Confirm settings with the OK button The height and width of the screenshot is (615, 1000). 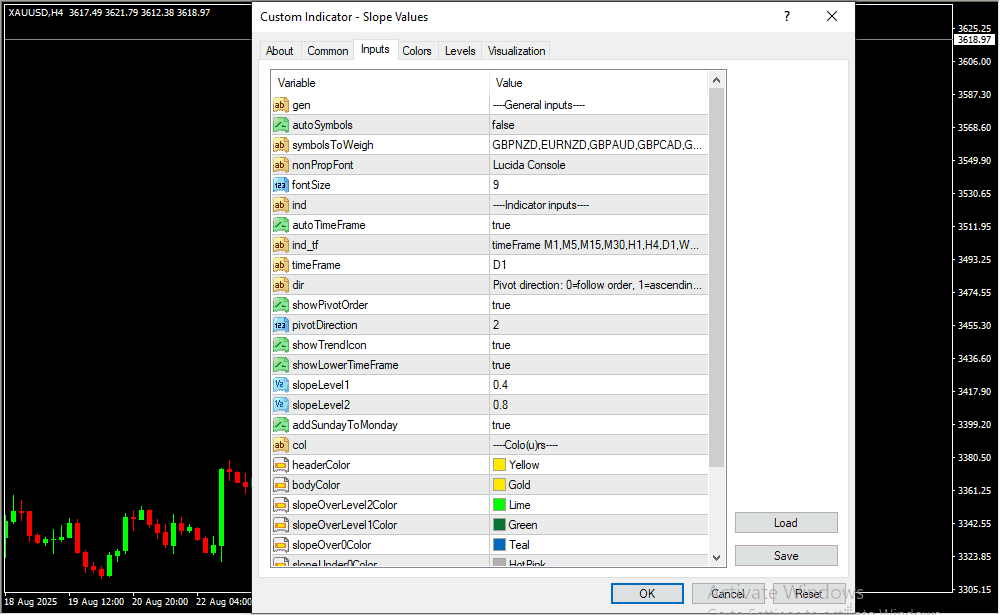[647, 593]
